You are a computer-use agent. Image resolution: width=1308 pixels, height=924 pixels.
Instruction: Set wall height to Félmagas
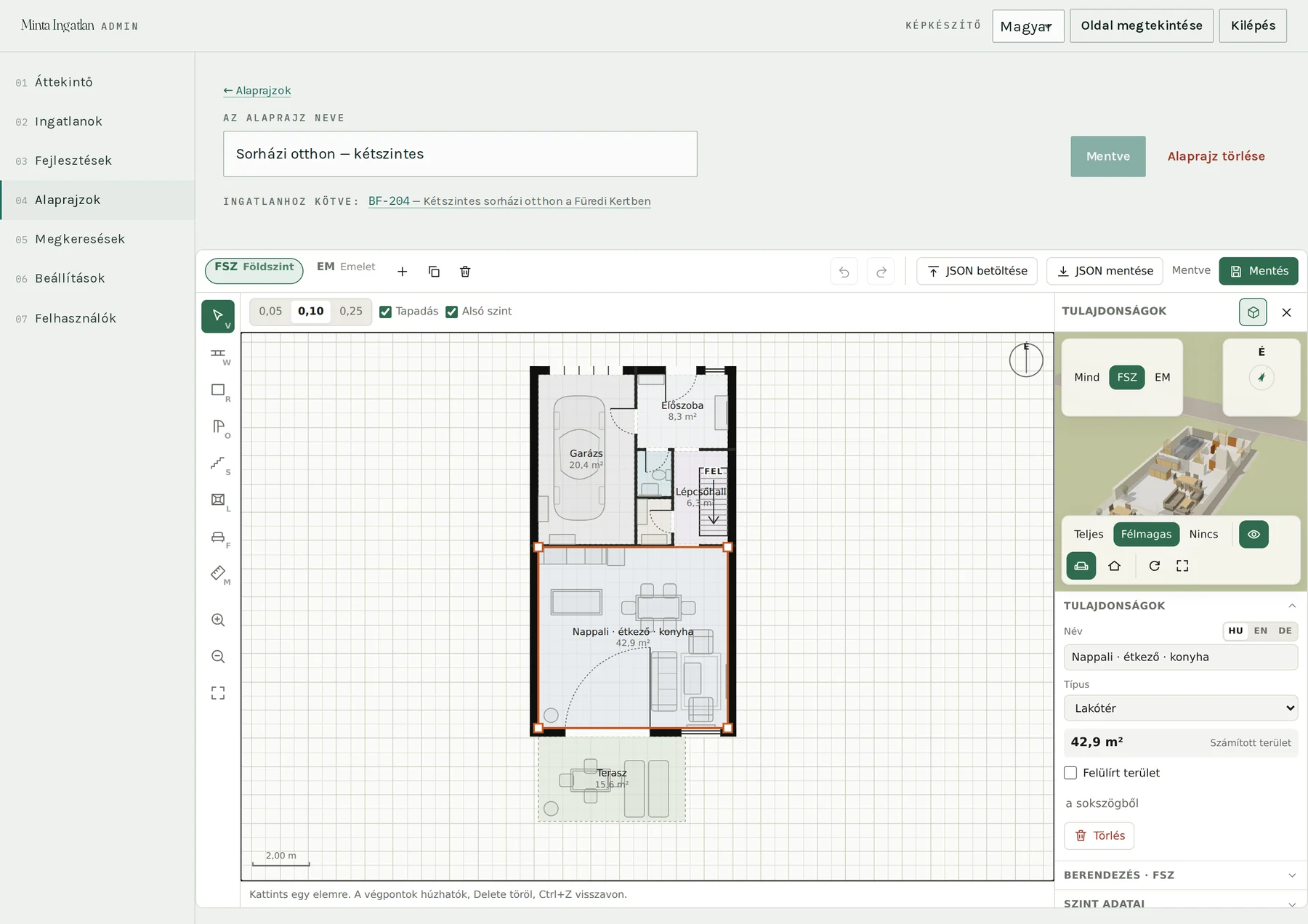point(1146,535)
